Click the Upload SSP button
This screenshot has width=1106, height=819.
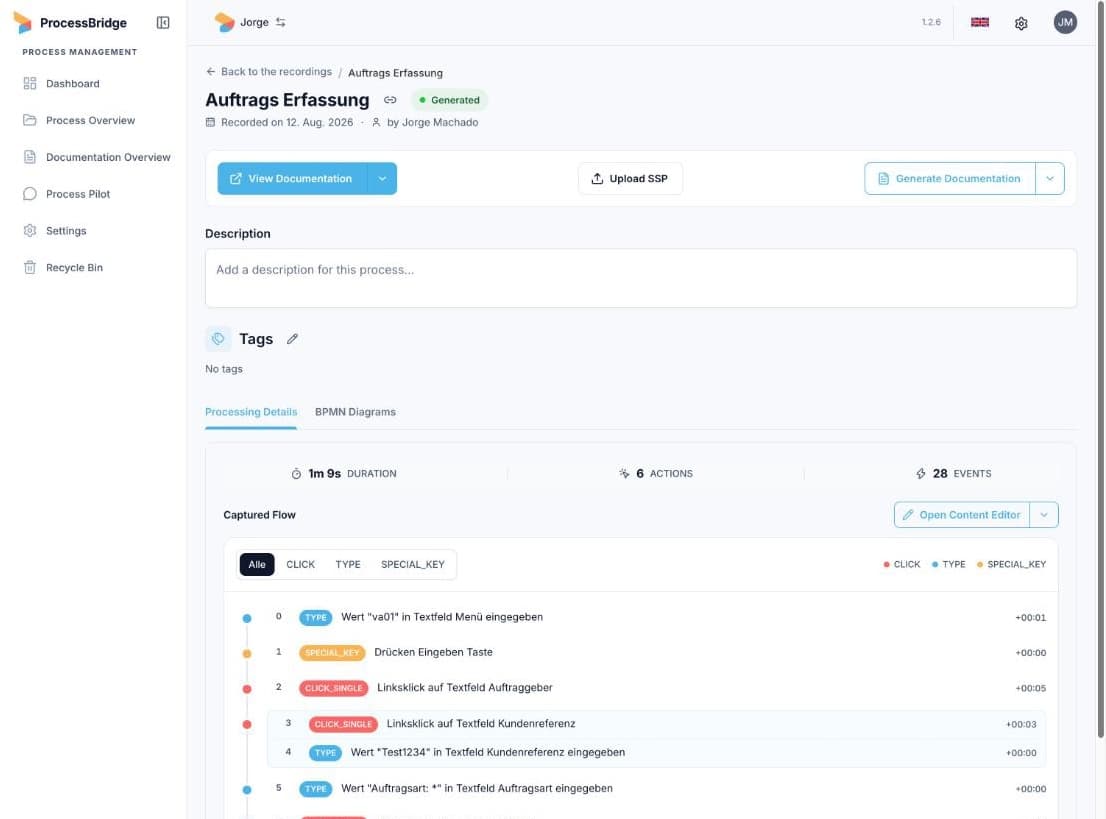(630, 178)
